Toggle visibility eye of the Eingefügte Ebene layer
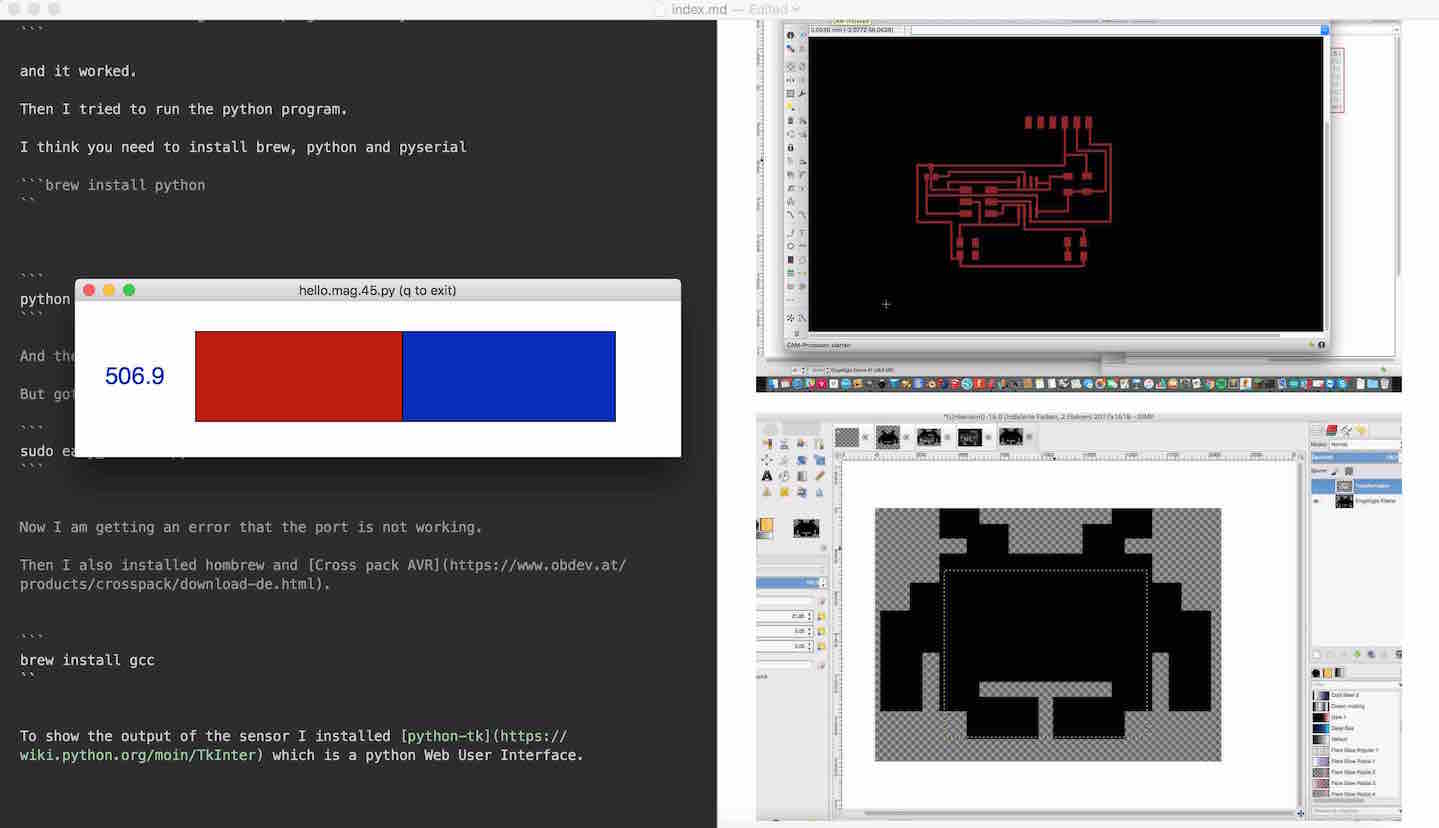The image size is (1439, 828). click(1318, 501)
